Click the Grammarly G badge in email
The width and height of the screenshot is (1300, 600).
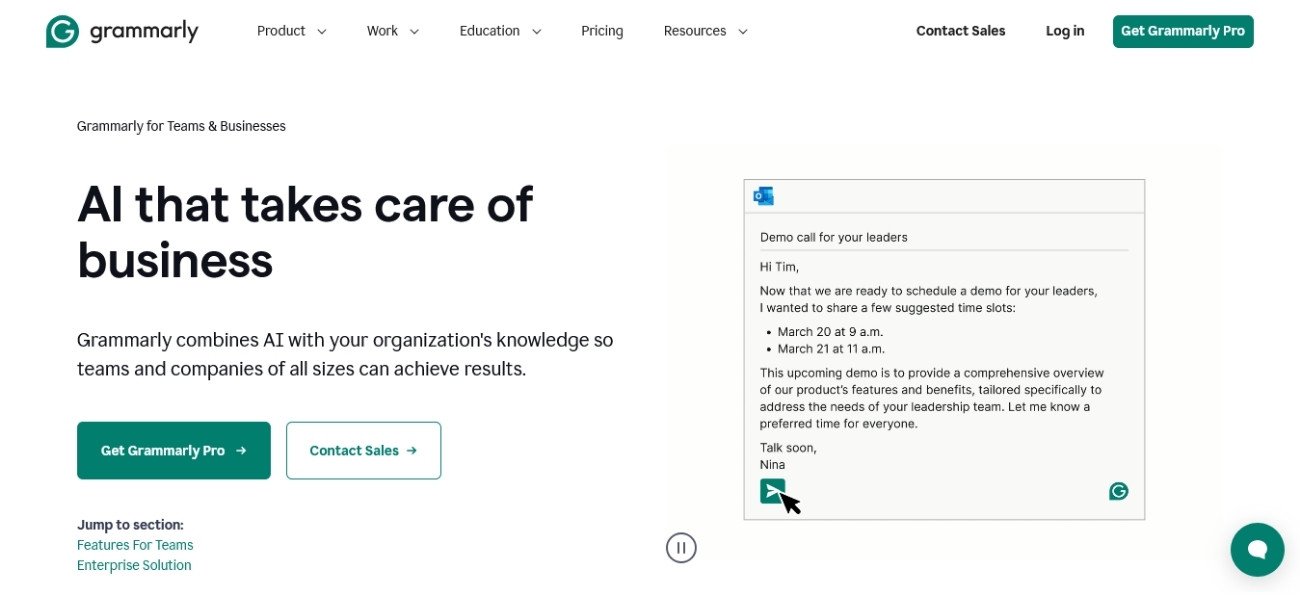1118,491
